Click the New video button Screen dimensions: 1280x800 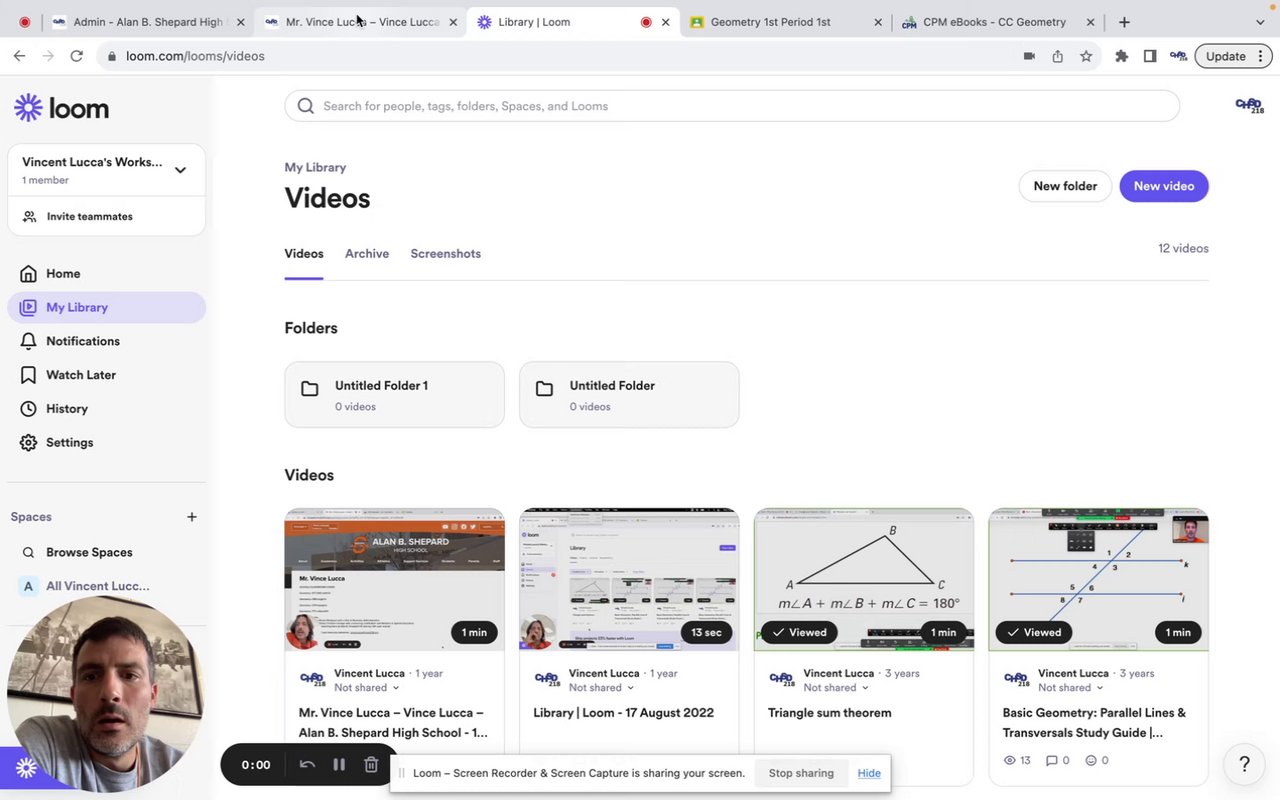1163,186
